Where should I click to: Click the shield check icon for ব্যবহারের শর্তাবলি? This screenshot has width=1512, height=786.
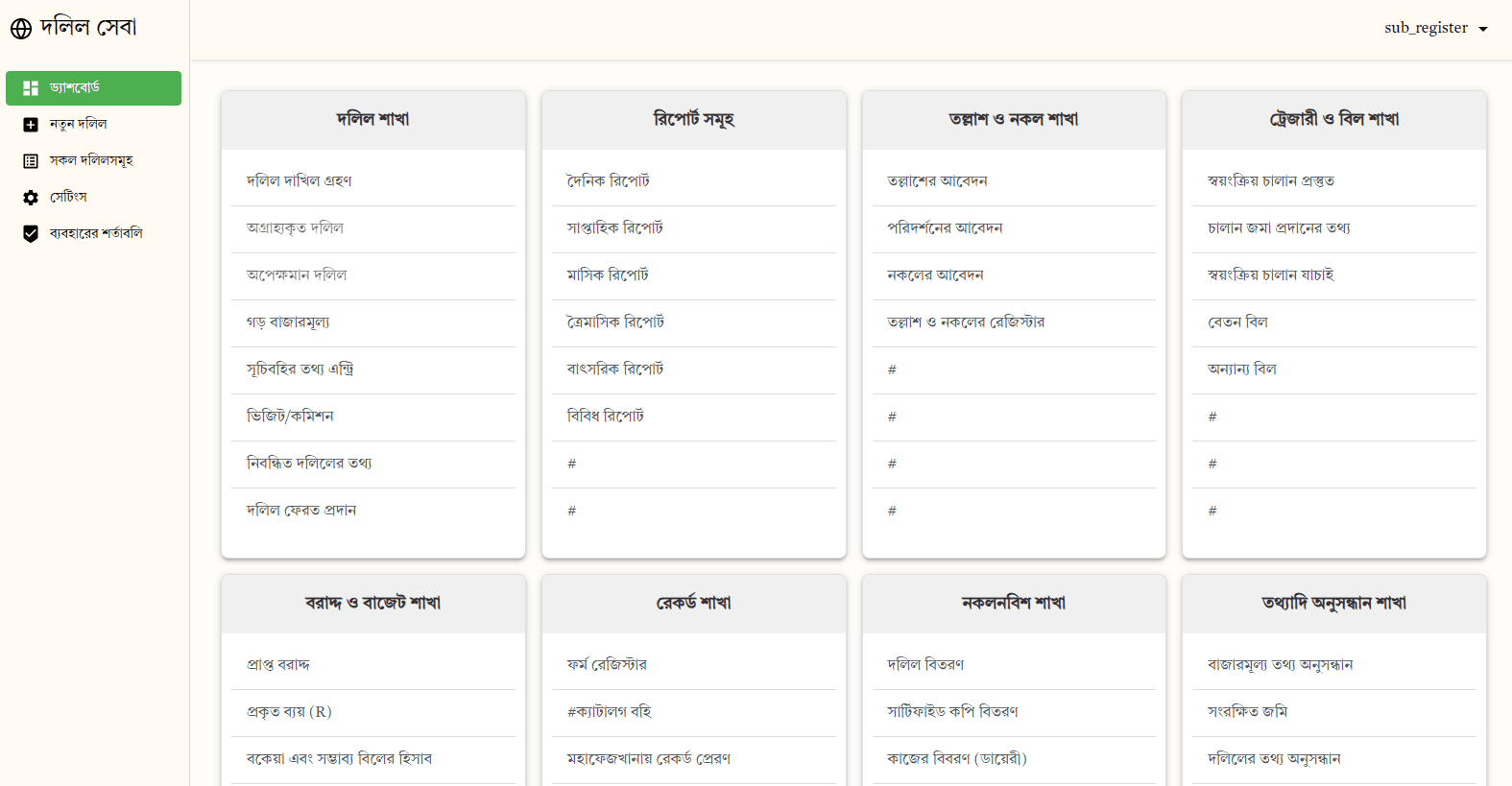tap(31, 234)
